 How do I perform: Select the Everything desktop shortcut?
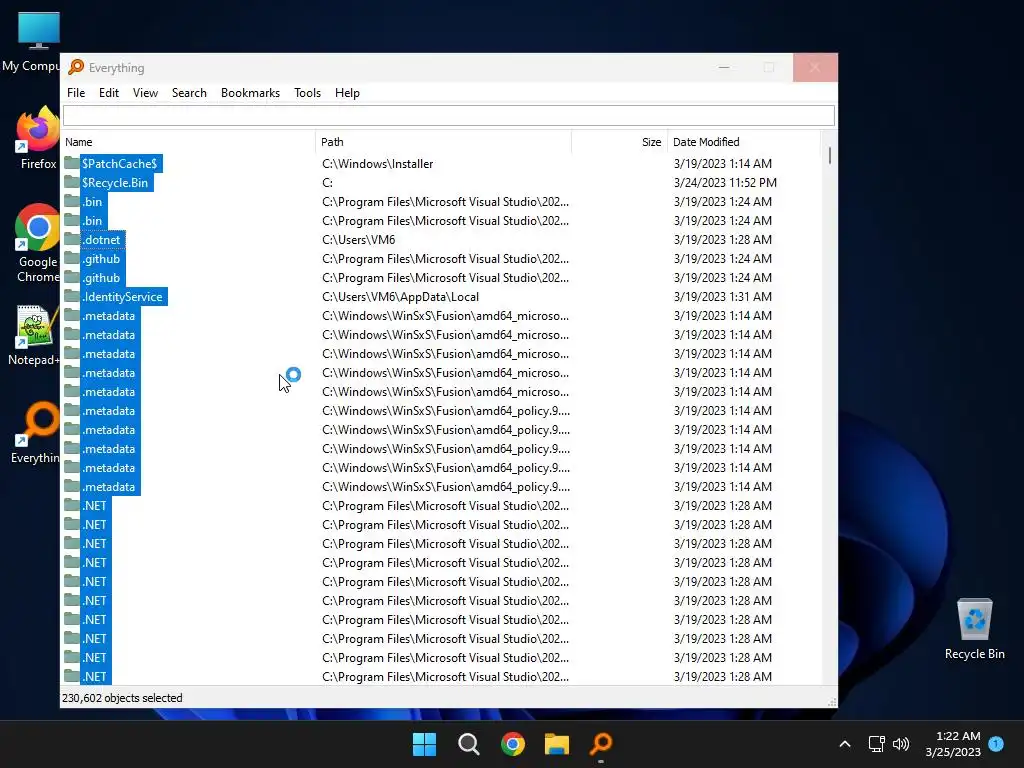(x=37, y=432)
